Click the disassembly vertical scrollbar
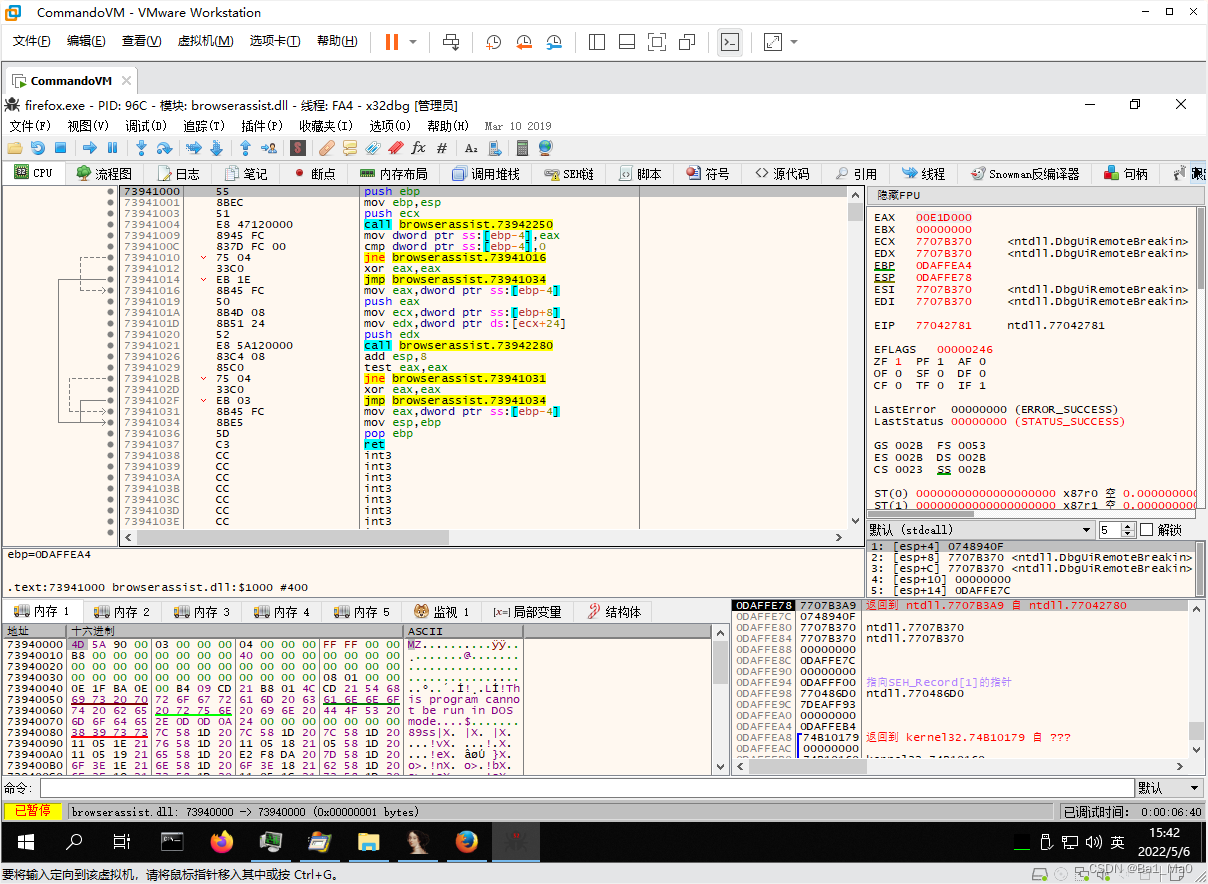This screenshot has width=1208, height=884. click(855, 357)
